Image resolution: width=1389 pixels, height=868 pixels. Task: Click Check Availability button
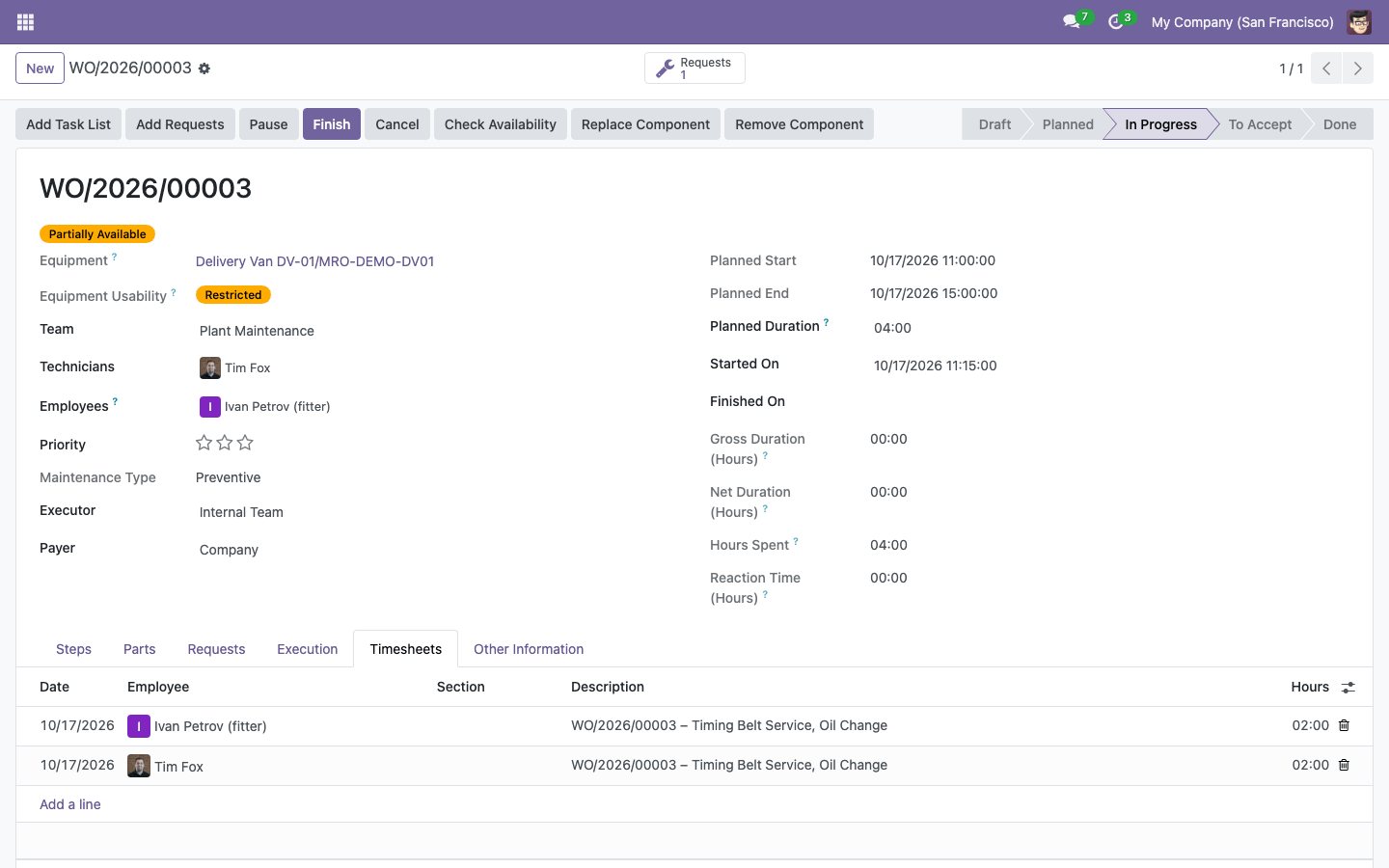point(501,124)
